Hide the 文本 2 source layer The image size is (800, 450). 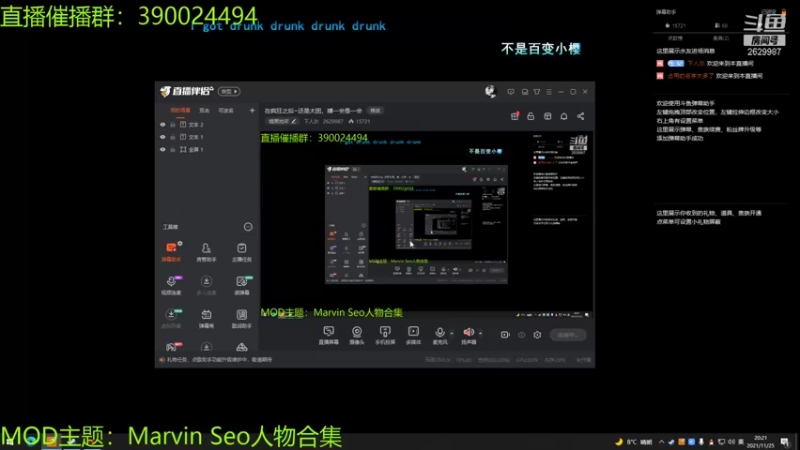coord(163,124)
